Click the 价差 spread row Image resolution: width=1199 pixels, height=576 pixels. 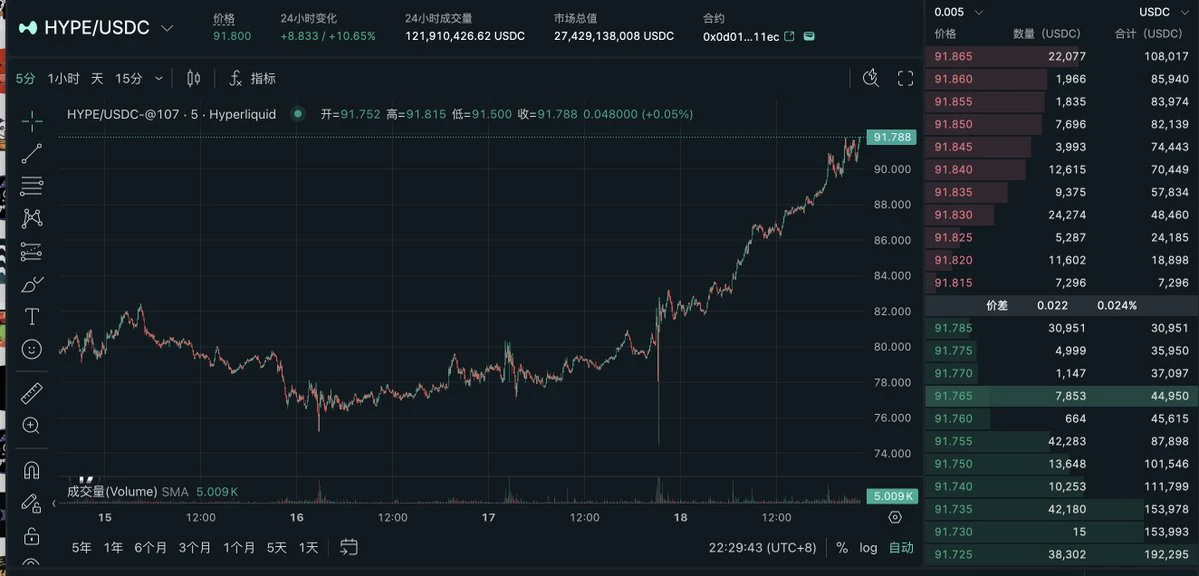point(1061,305)
